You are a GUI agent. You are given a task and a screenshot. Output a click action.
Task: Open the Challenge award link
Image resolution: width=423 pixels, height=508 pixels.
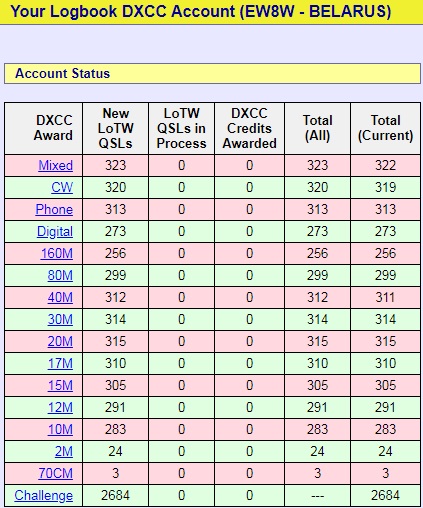[43, 496]
